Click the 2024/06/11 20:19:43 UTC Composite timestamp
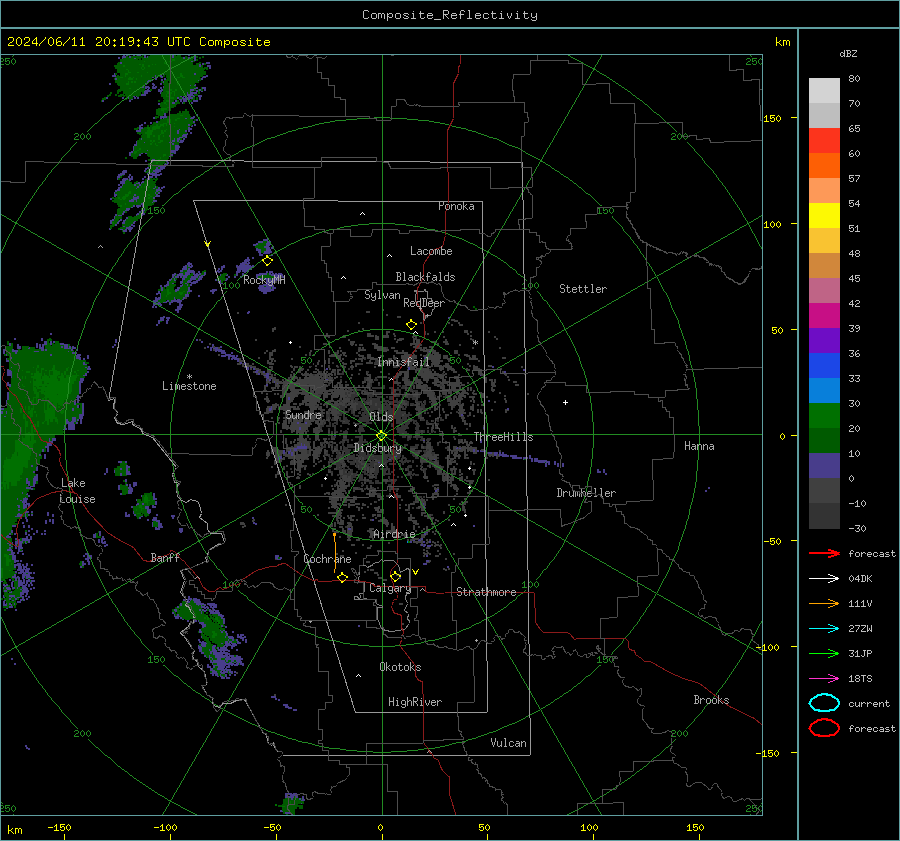The width and height of the screenshot is (900, 841). (138, 42)
